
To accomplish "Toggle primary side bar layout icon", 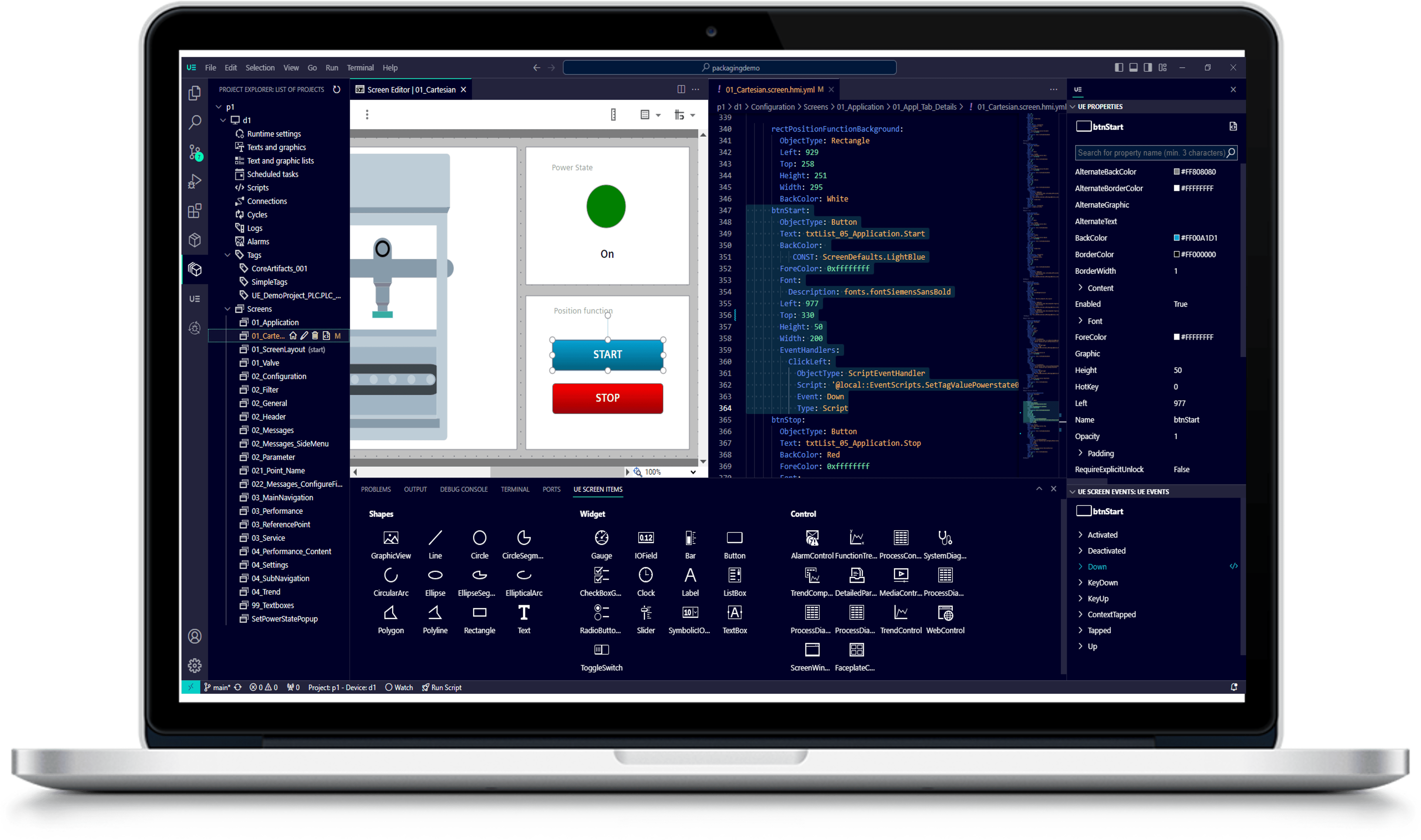I will coord(1119,67).
